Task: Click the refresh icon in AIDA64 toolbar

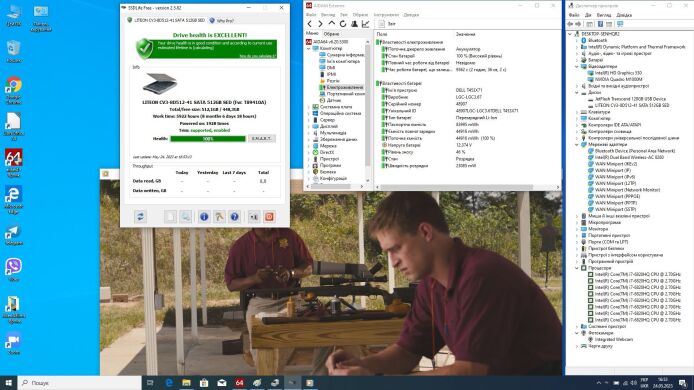Action: [343, 24]
